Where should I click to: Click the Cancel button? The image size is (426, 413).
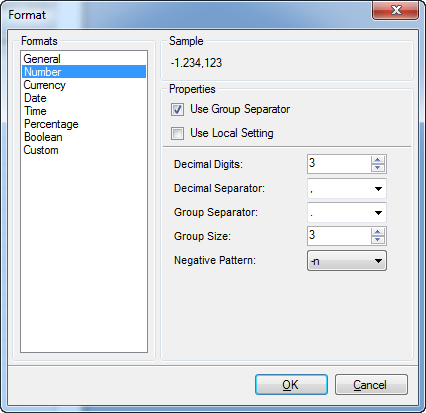tap(371, 385)
